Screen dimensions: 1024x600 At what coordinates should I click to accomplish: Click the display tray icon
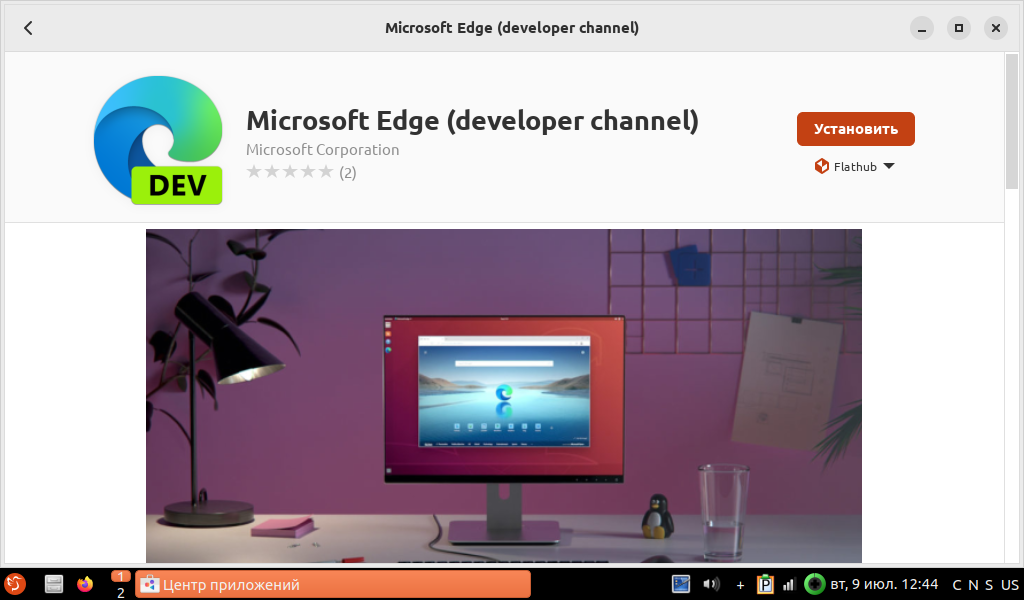click(681, 584)
